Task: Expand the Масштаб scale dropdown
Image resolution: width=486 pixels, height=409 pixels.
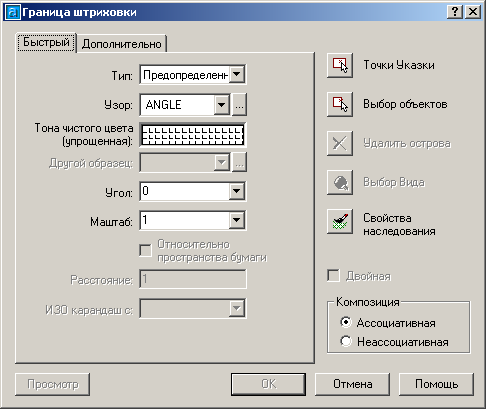Action: pos(237,220)
